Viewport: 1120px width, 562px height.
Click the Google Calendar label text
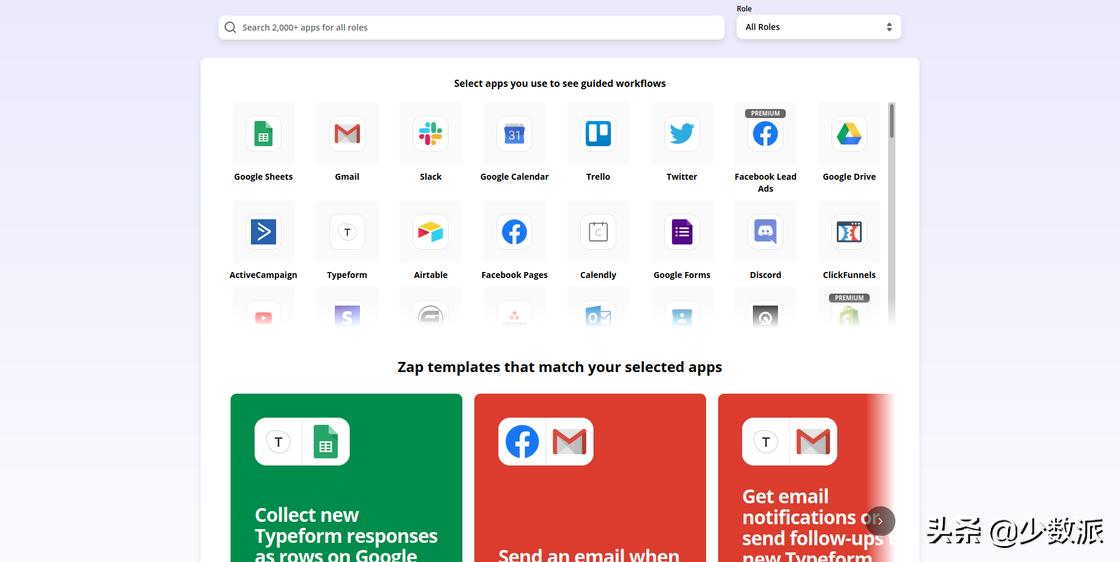coord(514,177)
